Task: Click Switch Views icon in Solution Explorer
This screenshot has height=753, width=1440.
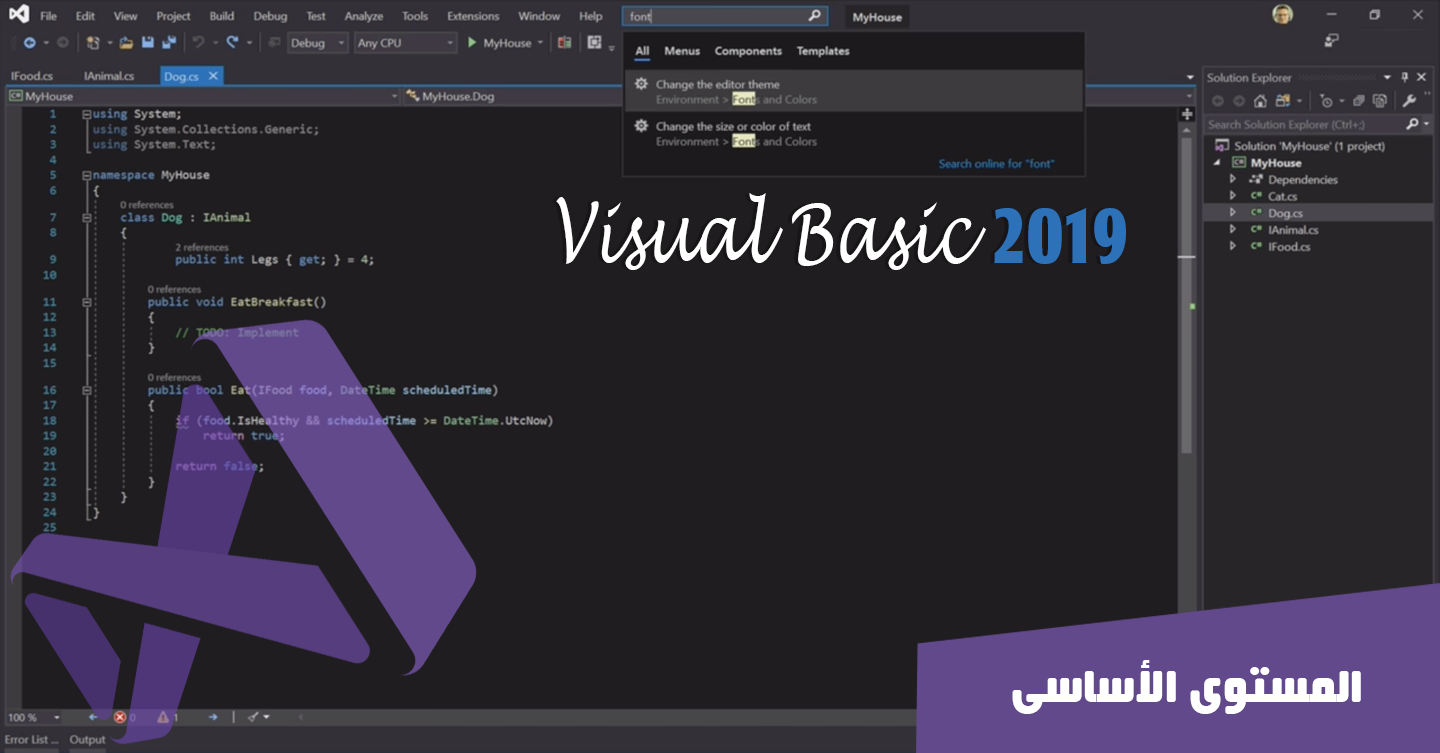Action: [x=1281, y=101]
